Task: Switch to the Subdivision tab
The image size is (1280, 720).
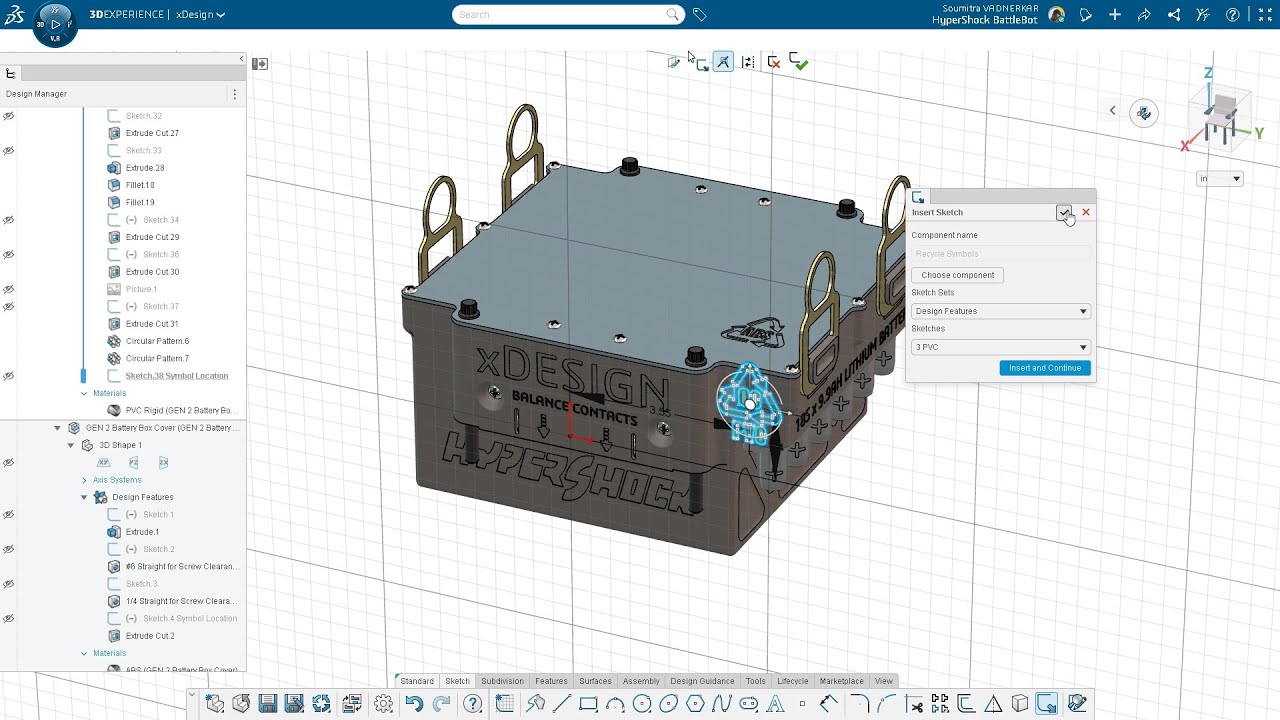Action: click(502, 681)
